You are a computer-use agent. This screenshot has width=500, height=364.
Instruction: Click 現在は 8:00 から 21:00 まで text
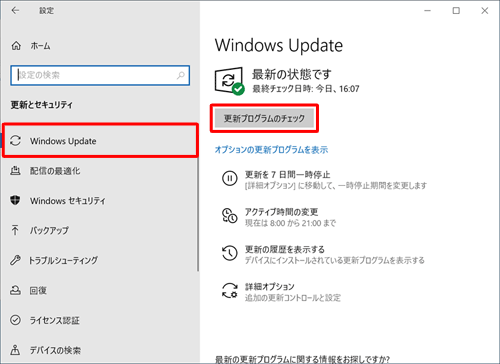[290, 223]
